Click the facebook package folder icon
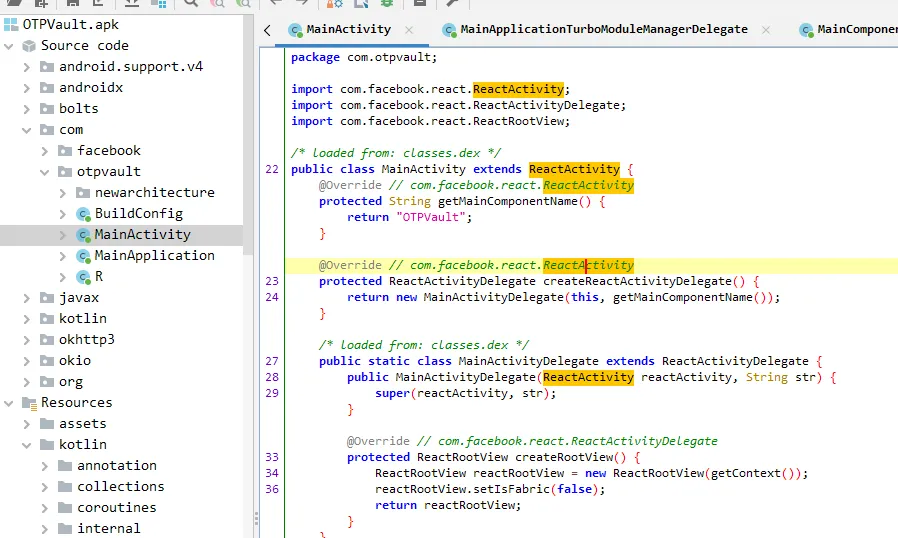The image size is (898, 538). point(65,151)
